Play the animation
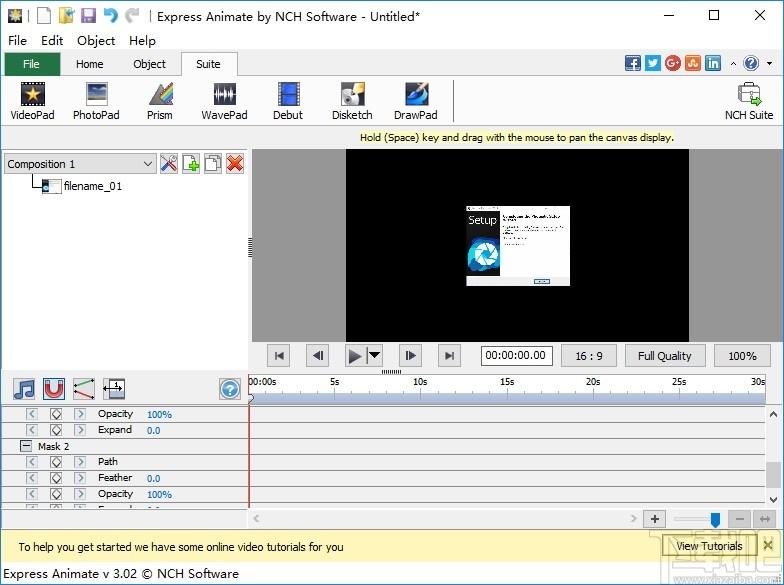This screenshot has width=784, height=585. pyautogui.click(x=354, y=356)
